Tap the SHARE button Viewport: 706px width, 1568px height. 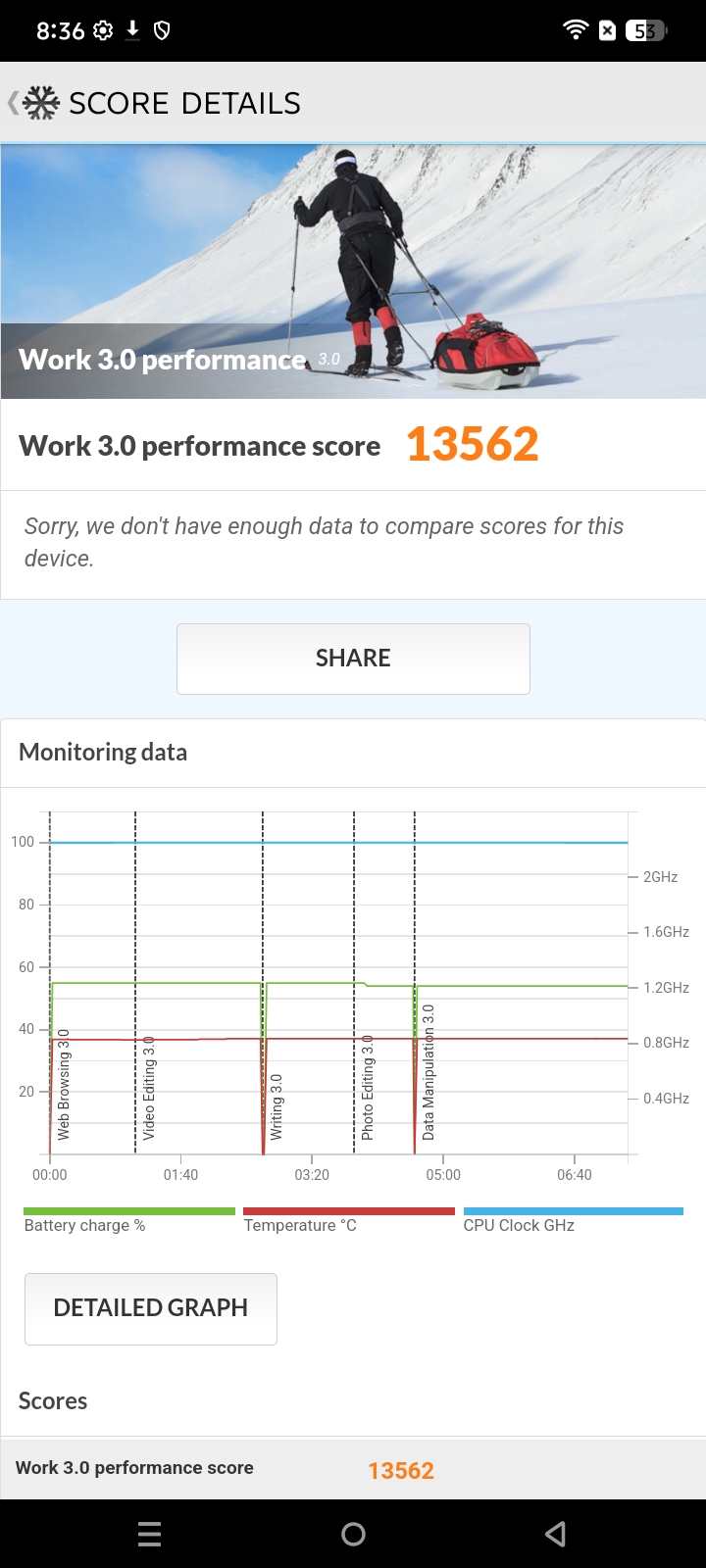(x=353, y=658)
